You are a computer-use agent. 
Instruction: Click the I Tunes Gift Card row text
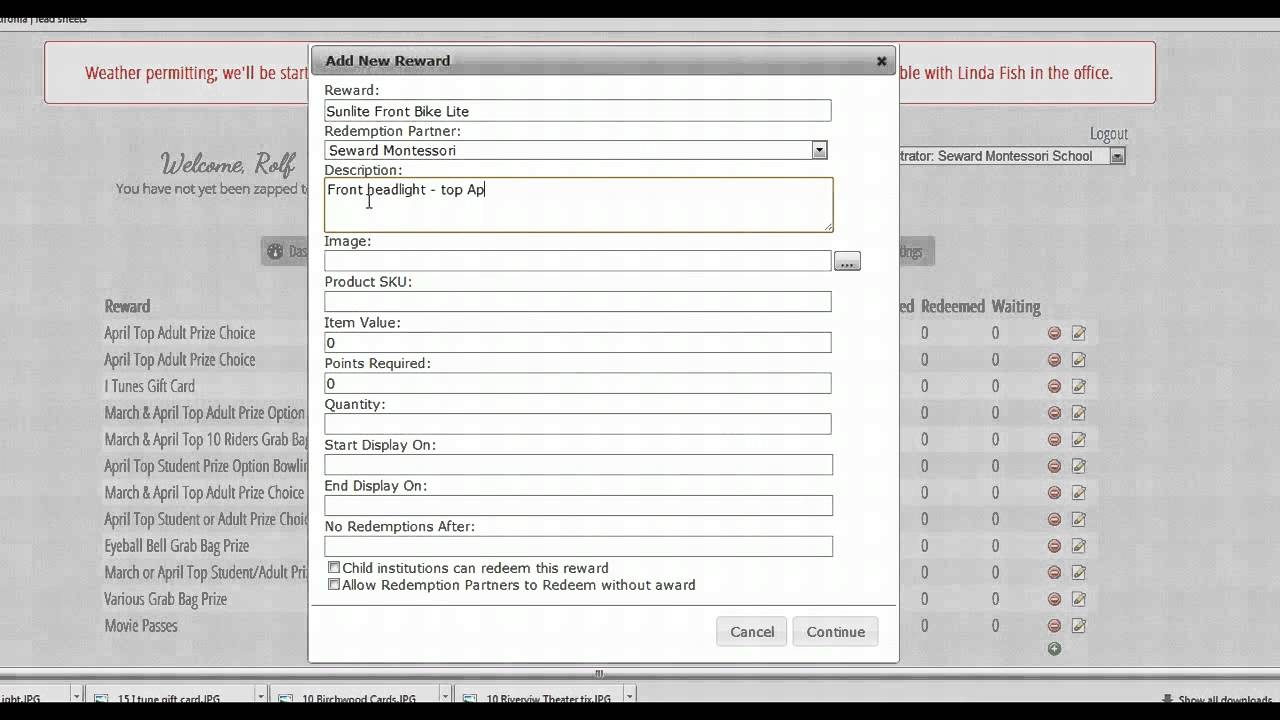[x=150, y=386]
